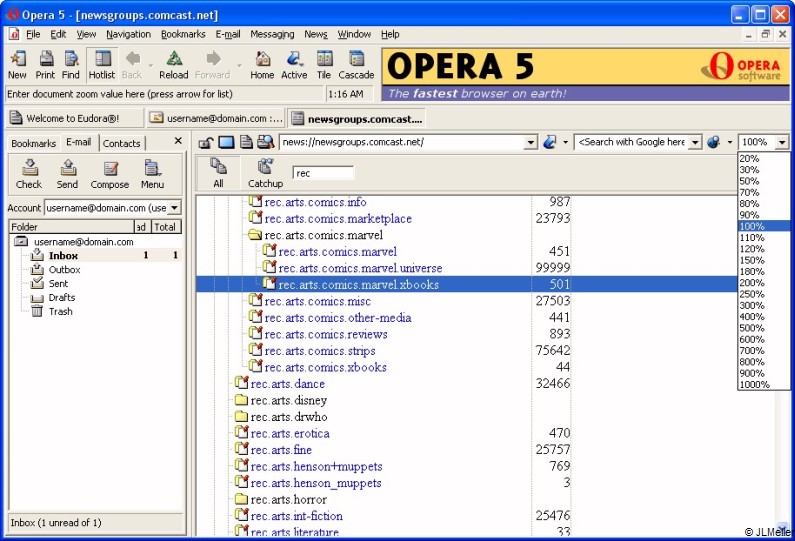Switch to username@domain.com window tab

(x=216, y=119)
